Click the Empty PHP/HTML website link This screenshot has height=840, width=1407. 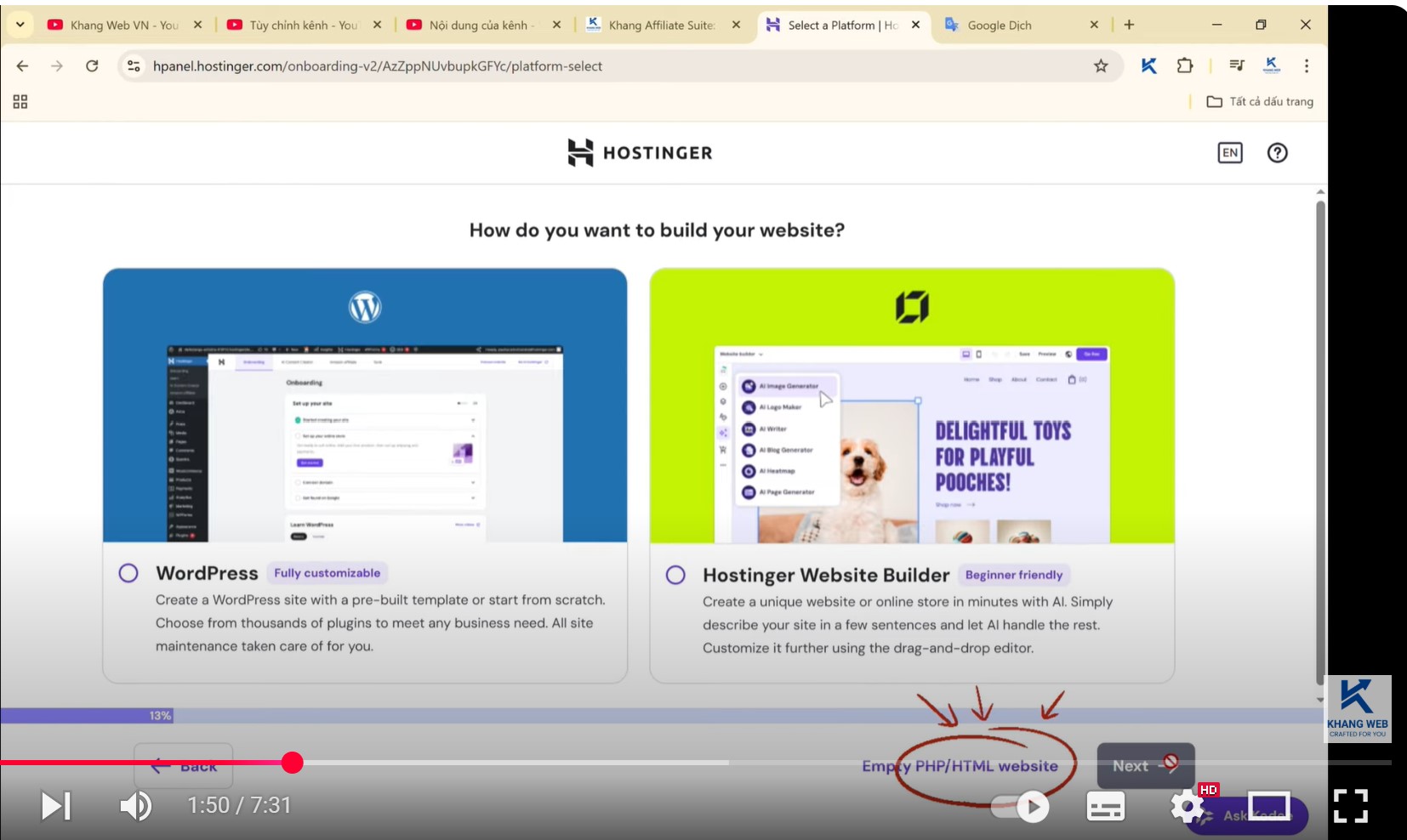coord(960,766)
